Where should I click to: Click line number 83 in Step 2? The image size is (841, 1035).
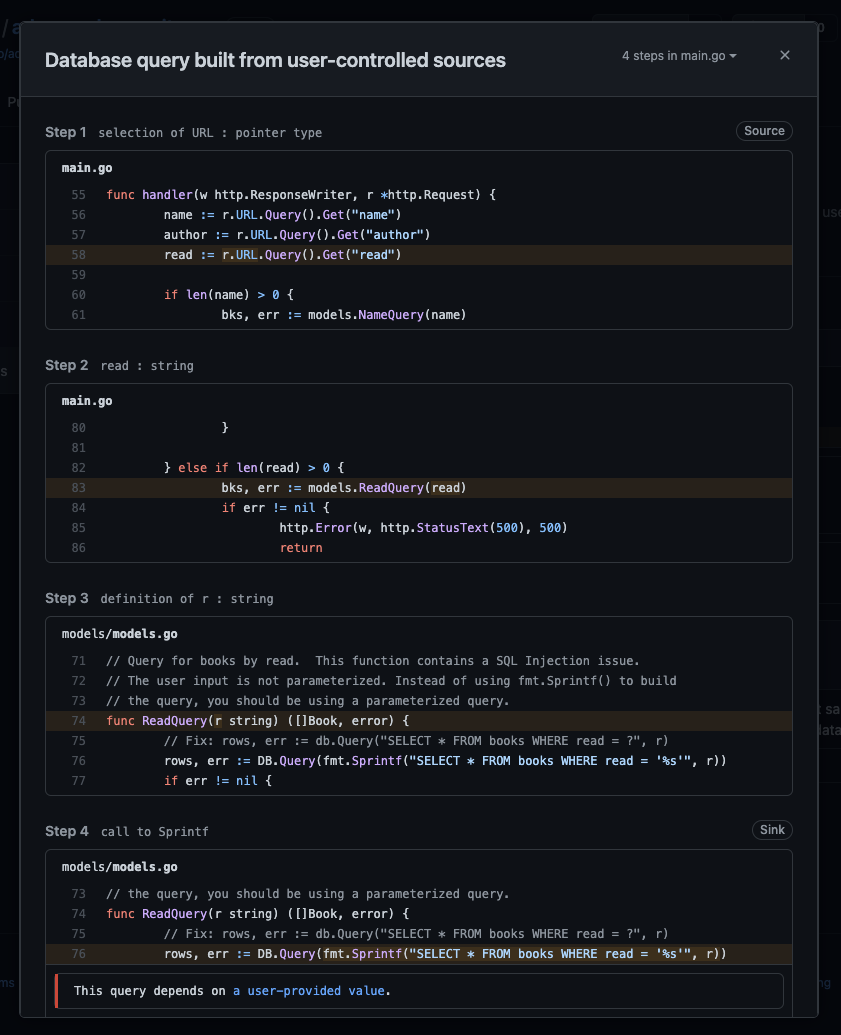click(x=79, y=488)
